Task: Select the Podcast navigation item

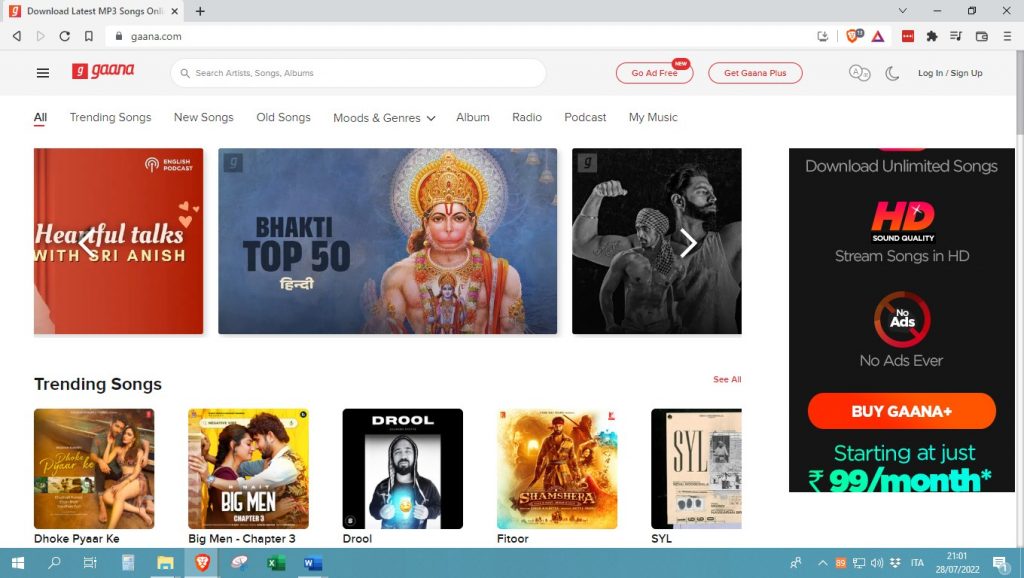Action: [x=585, y=117]
